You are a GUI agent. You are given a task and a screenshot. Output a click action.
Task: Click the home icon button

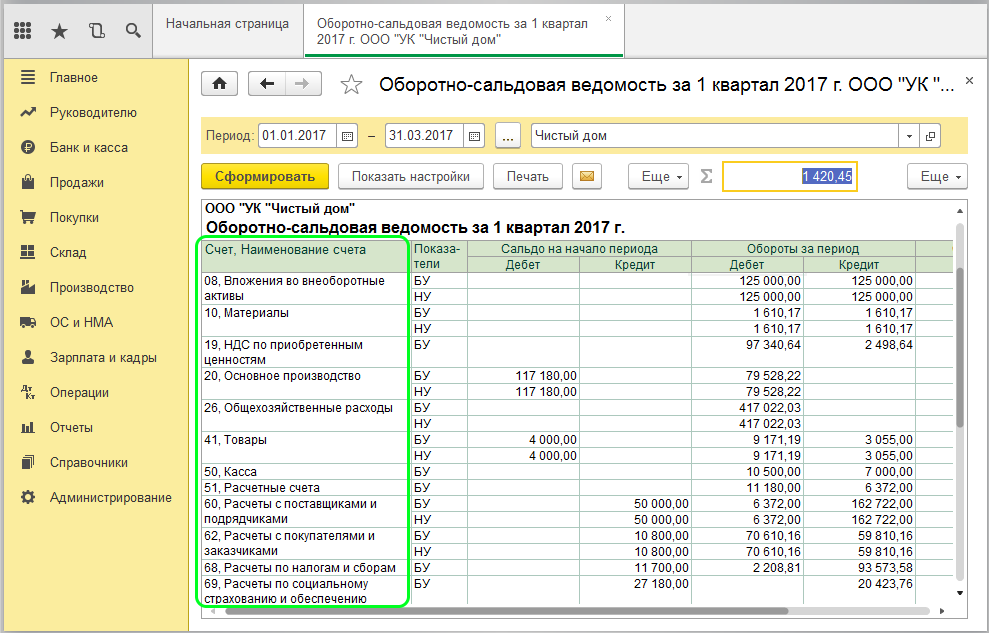219,85
